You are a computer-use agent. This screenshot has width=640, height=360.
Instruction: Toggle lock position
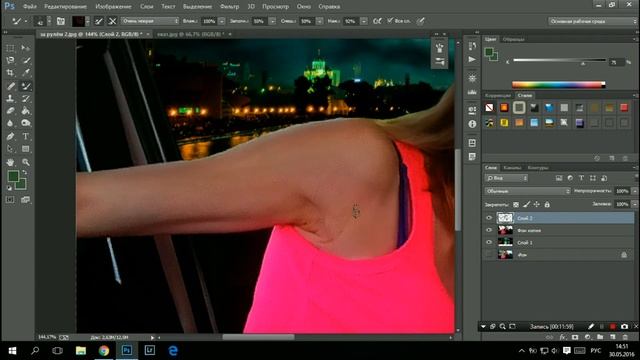(x=537, y=204)
